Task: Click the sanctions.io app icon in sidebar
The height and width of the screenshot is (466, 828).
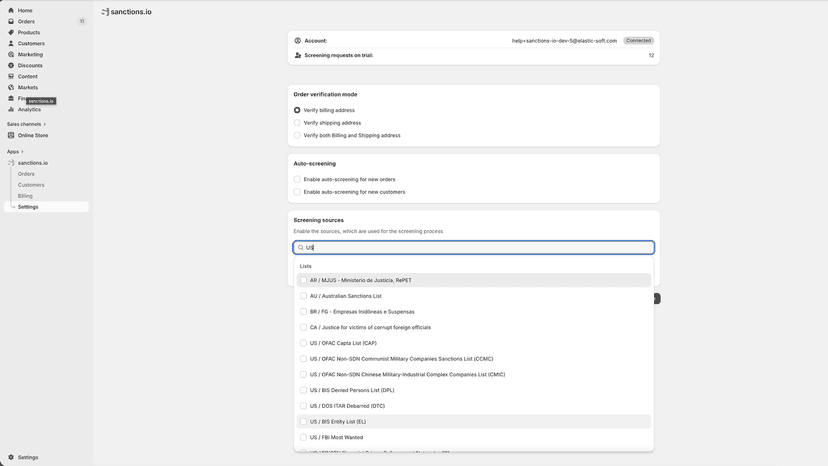Action: pos(11,163)
